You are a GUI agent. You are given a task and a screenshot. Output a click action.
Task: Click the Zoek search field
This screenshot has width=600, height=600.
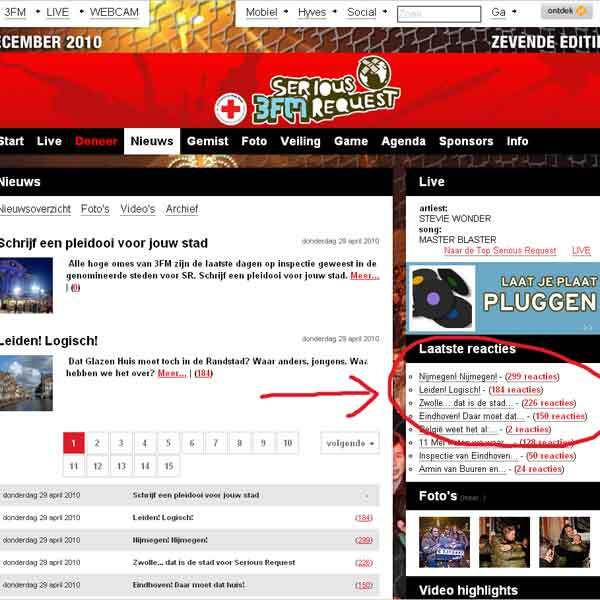[424, 14]
